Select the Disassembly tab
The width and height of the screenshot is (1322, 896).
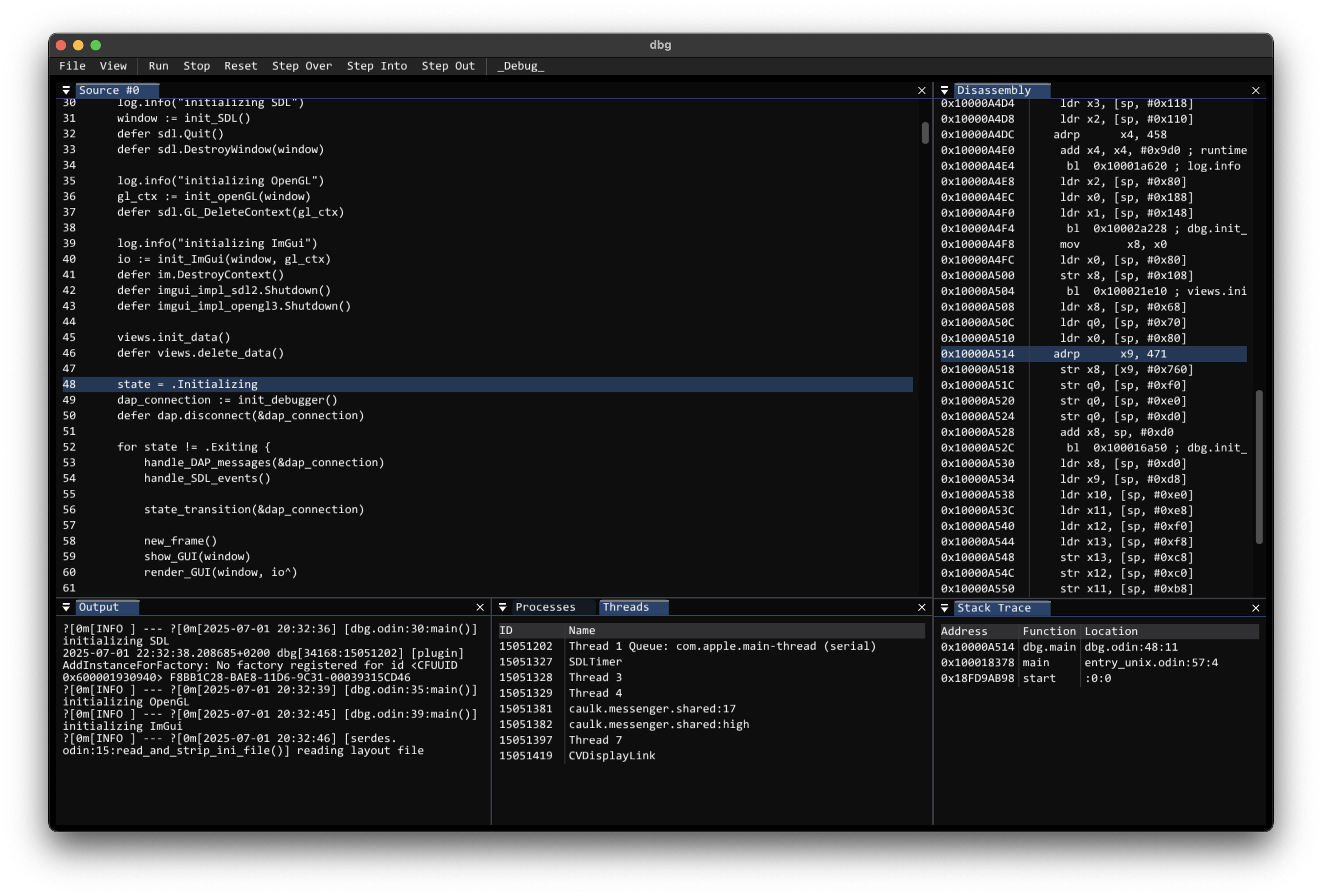pos(1002,90)
